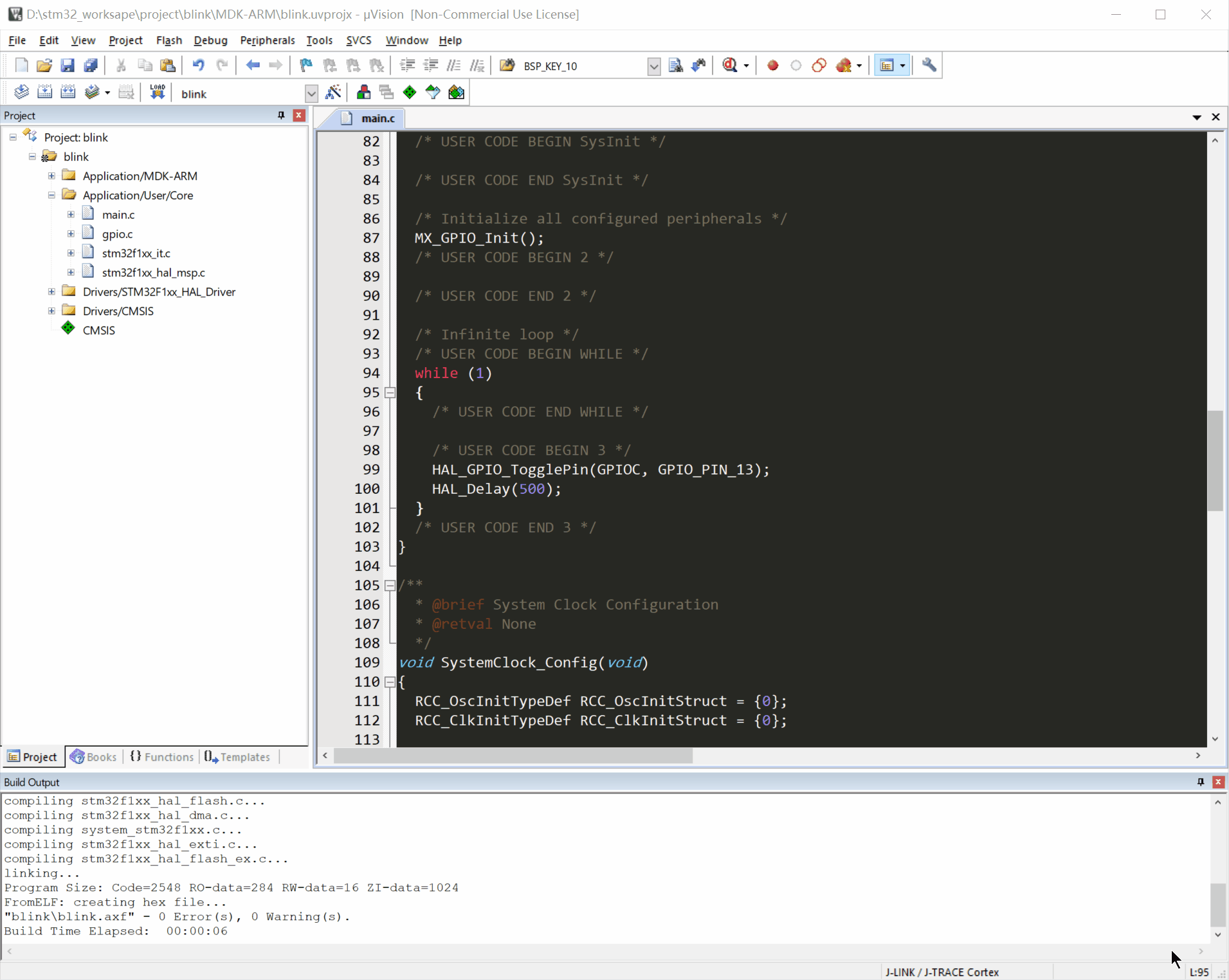
Task: Open the File menu
Action: point(17,40)
